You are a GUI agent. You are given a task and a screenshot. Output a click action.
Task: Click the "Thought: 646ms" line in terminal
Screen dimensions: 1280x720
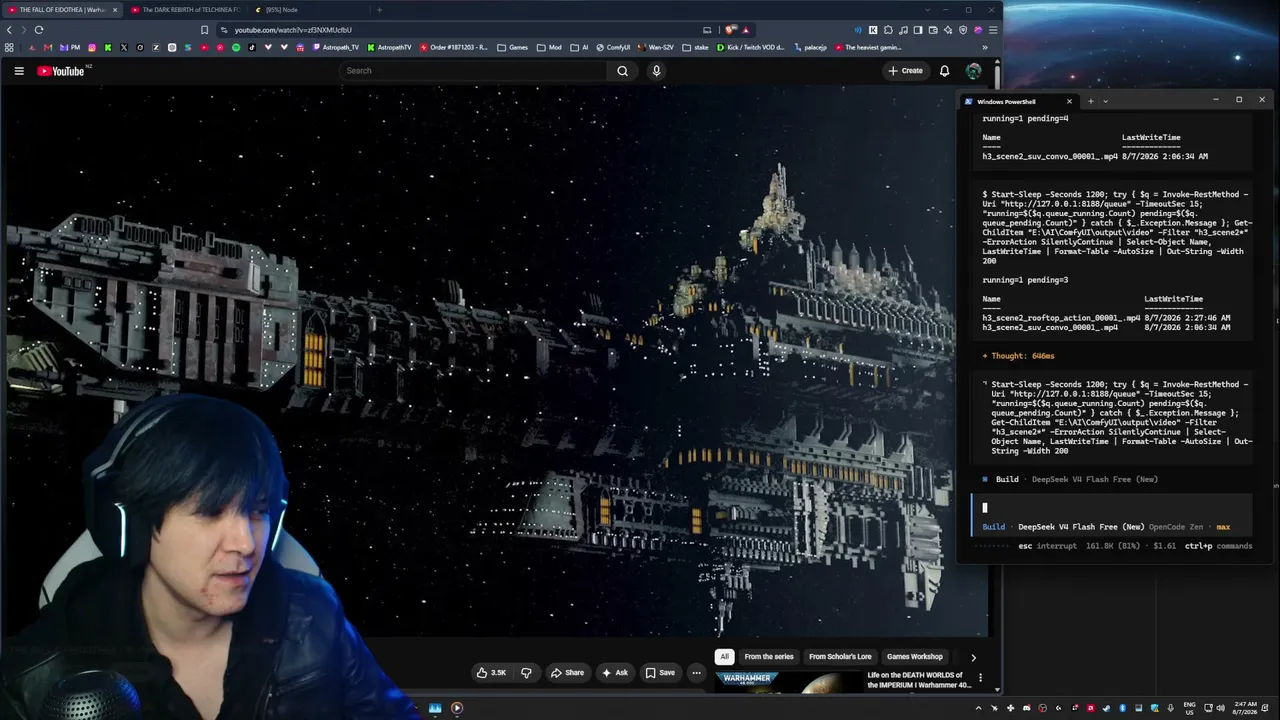click(1018, 356)
